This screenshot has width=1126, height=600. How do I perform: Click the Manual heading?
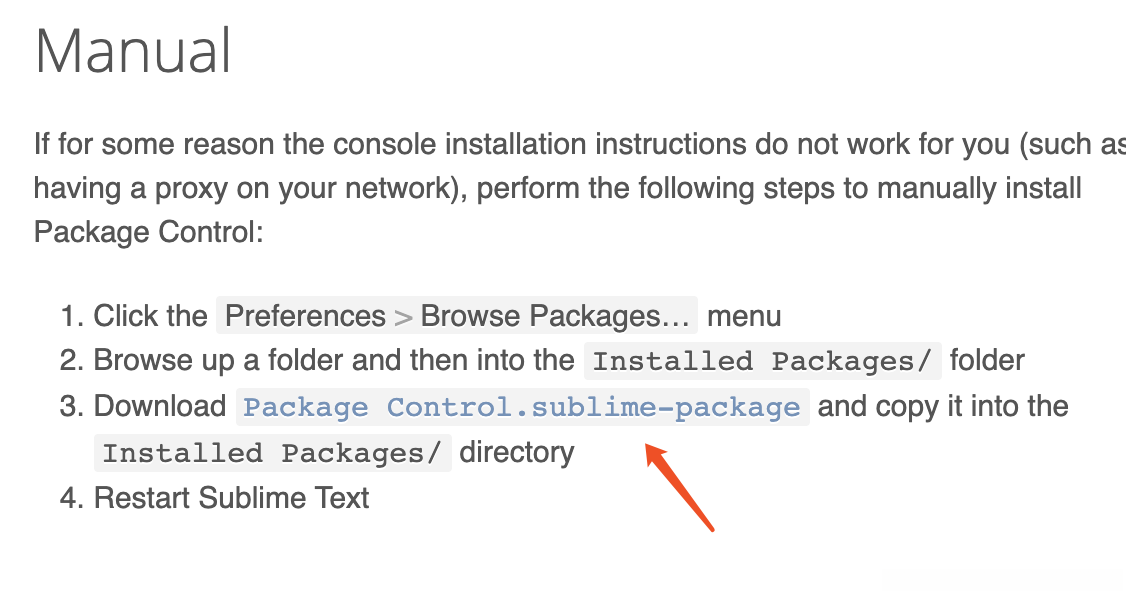(x=133, y=51)
